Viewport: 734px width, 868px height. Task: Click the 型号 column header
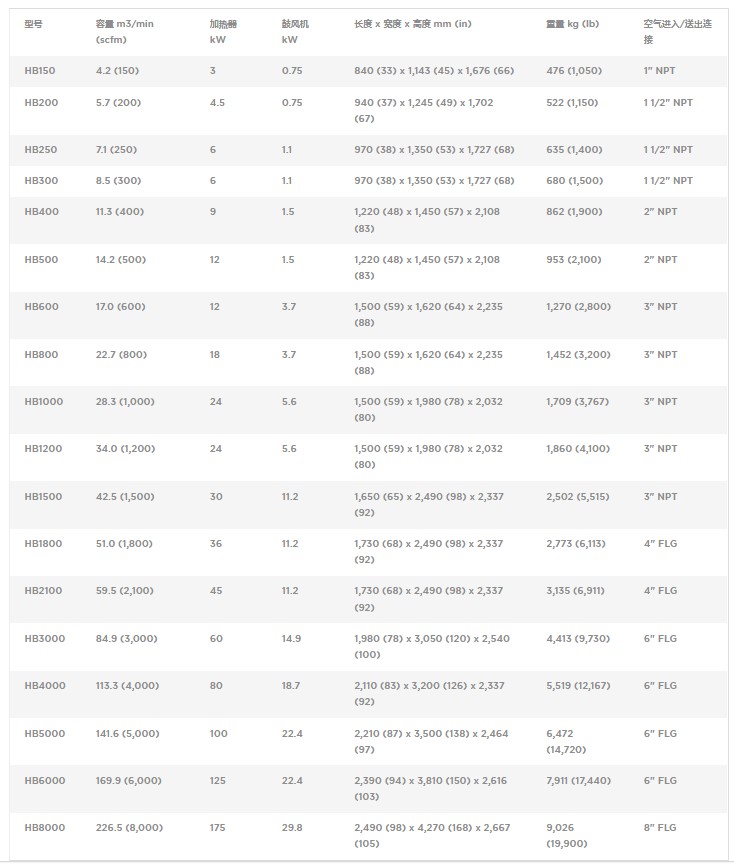pos(34,23)
